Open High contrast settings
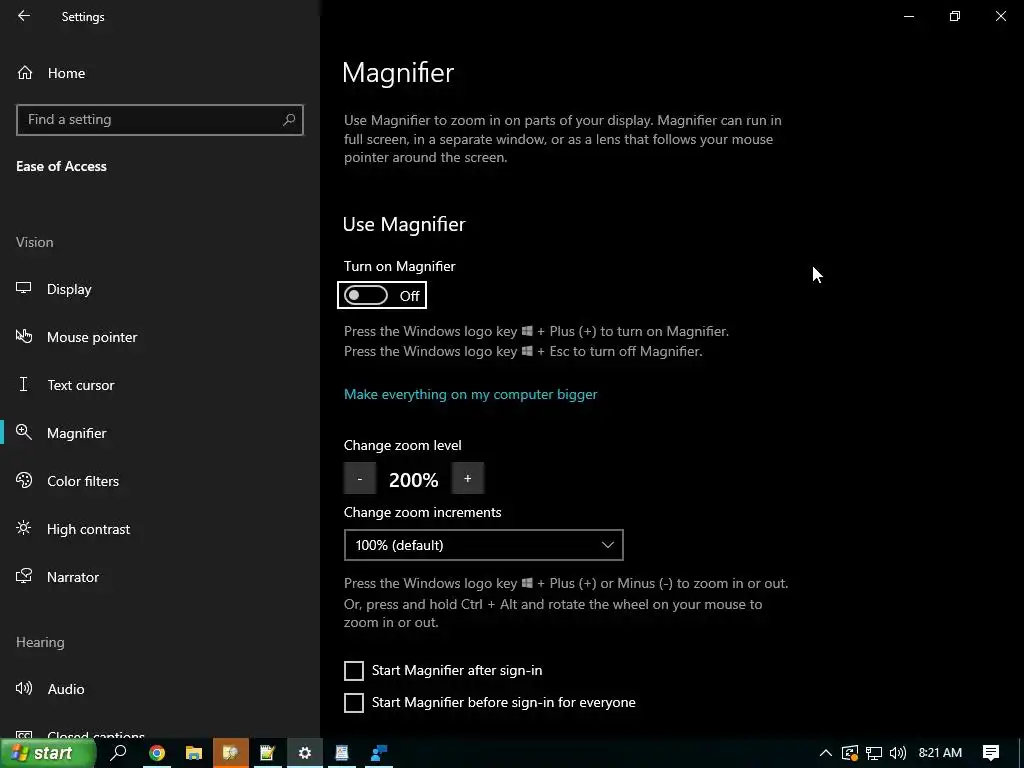The width and height of the screenshot is (1024, 768). 88,529
